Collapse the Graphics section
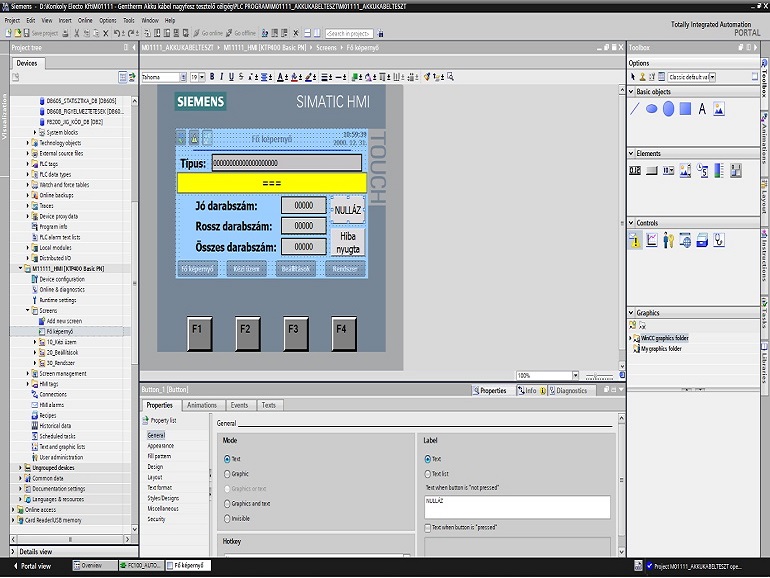The width and height of the screenshot is (770, 578). click(632, 312)
